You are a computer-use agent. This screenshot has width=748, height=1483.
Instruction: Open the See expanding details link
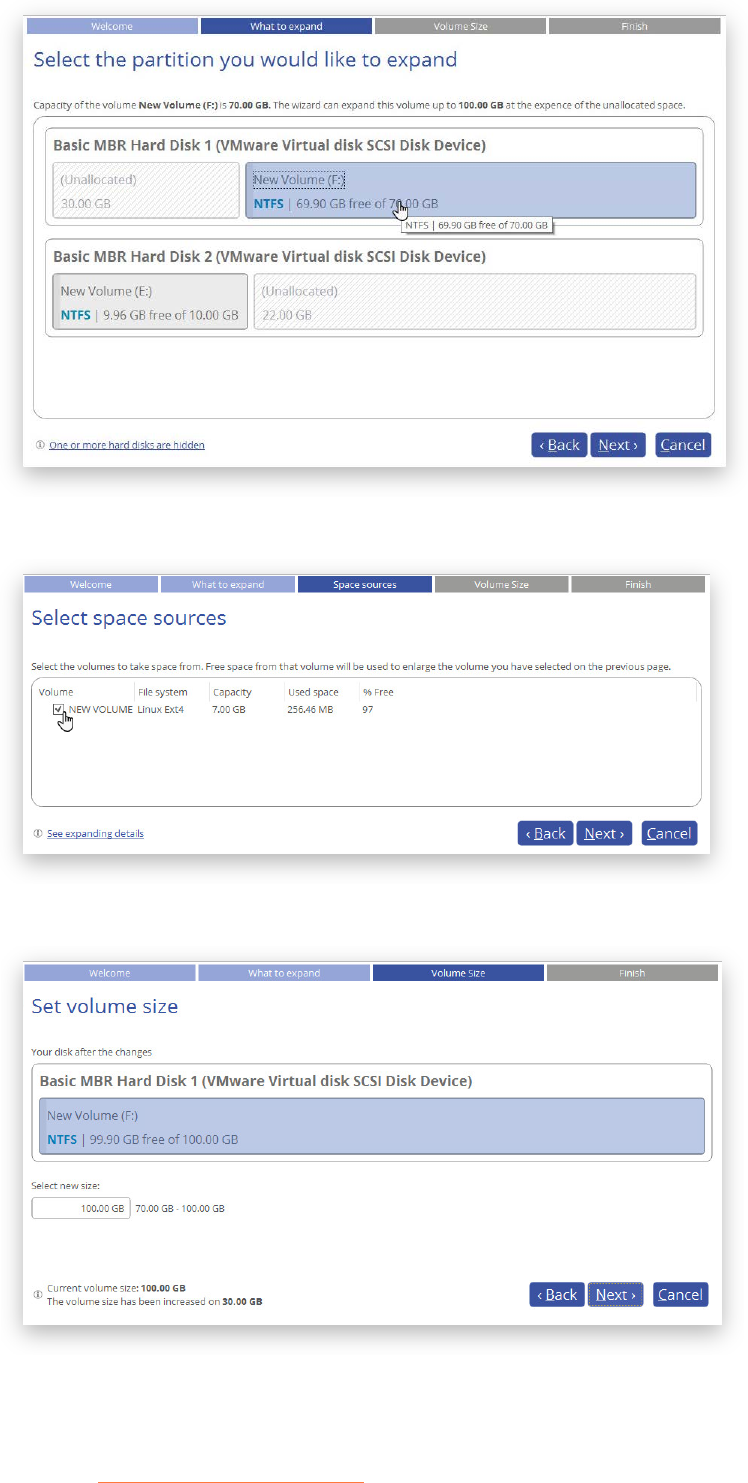tap(95, 833)
